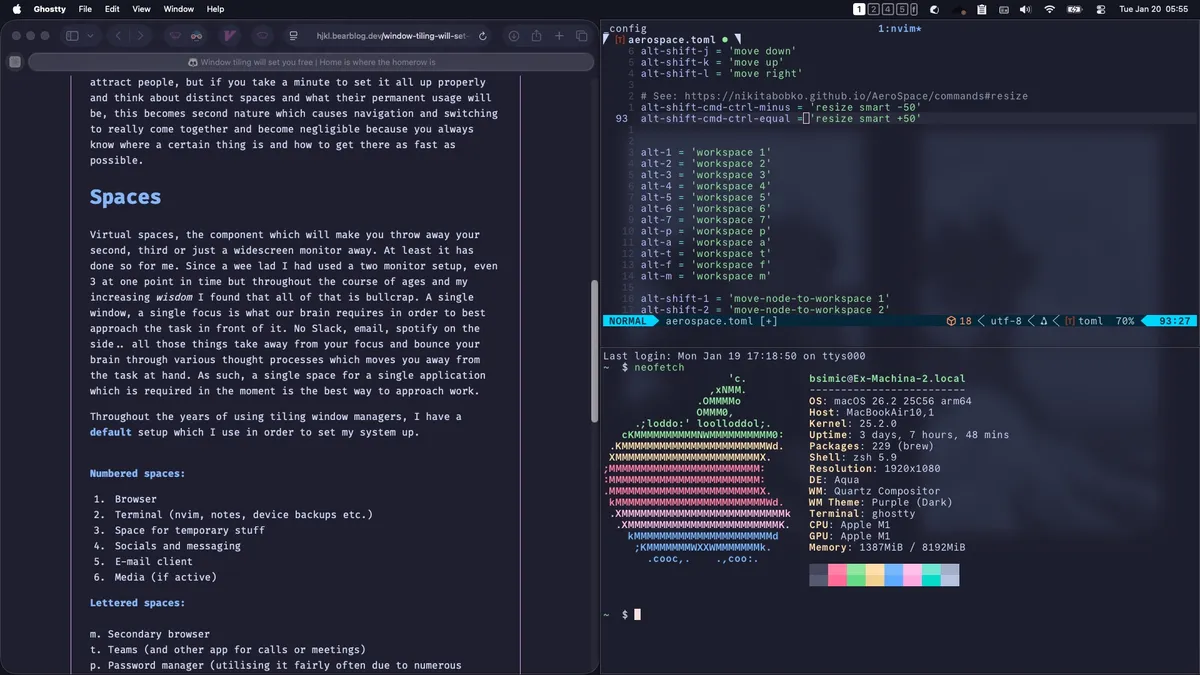Open the Window menu in menu bar
The width and height of the screenshot is (1200, 675).
(179, 9)
